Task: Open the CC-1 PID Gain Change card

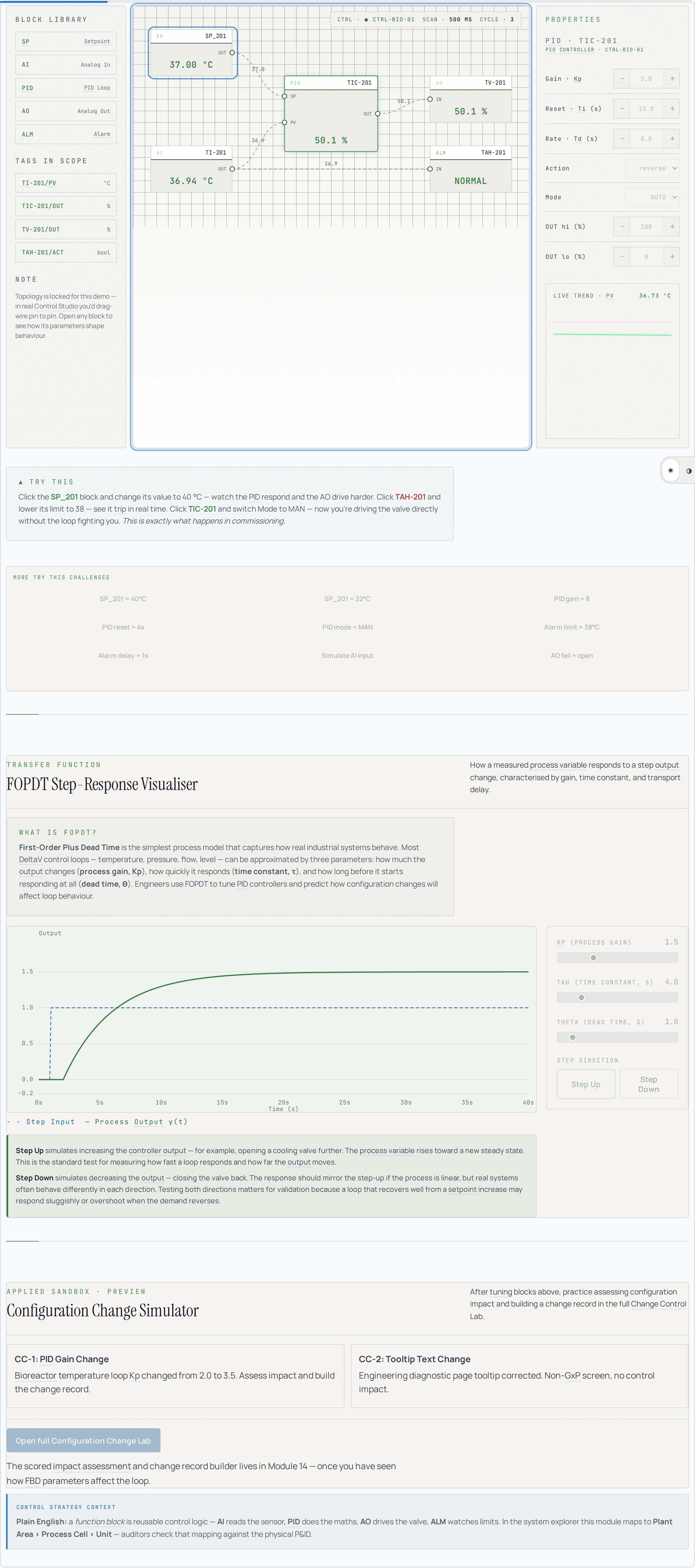Action: [x=175, y=1376]
